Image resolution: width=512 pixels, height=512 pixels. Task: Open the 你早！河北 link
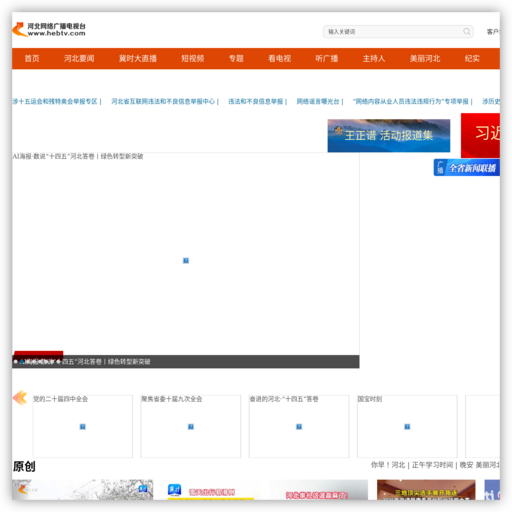[x=388, y=465]
